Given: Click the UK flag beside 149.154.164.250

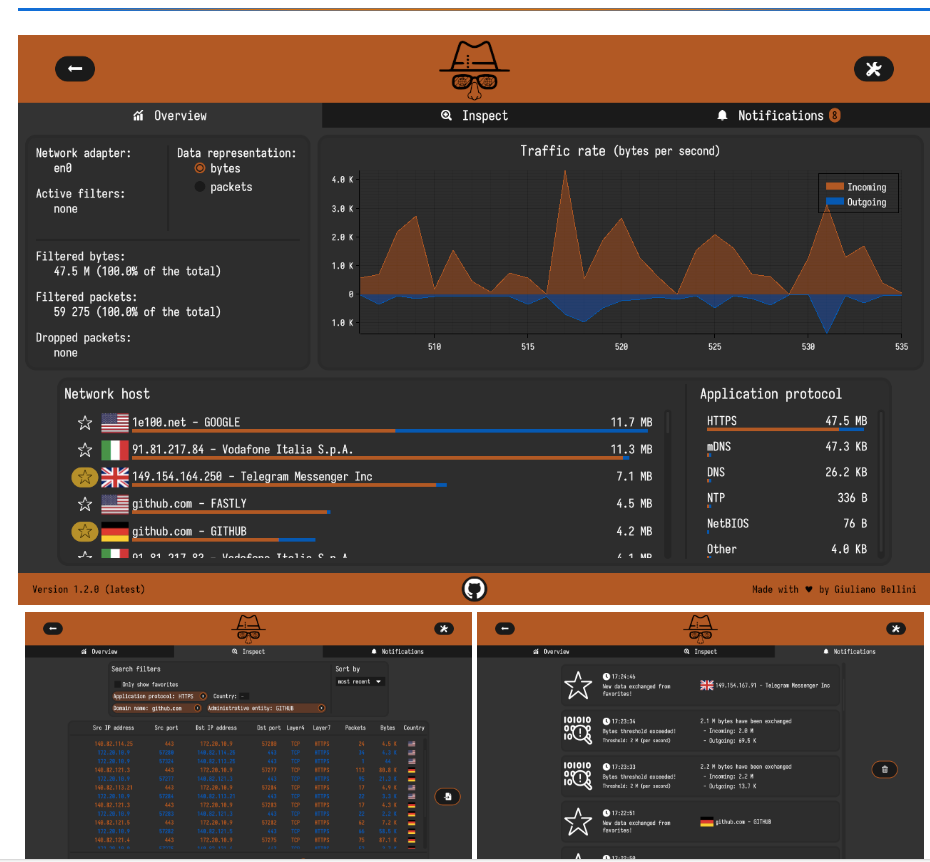Looking at the screenshot, I should [x=115, y=477].
